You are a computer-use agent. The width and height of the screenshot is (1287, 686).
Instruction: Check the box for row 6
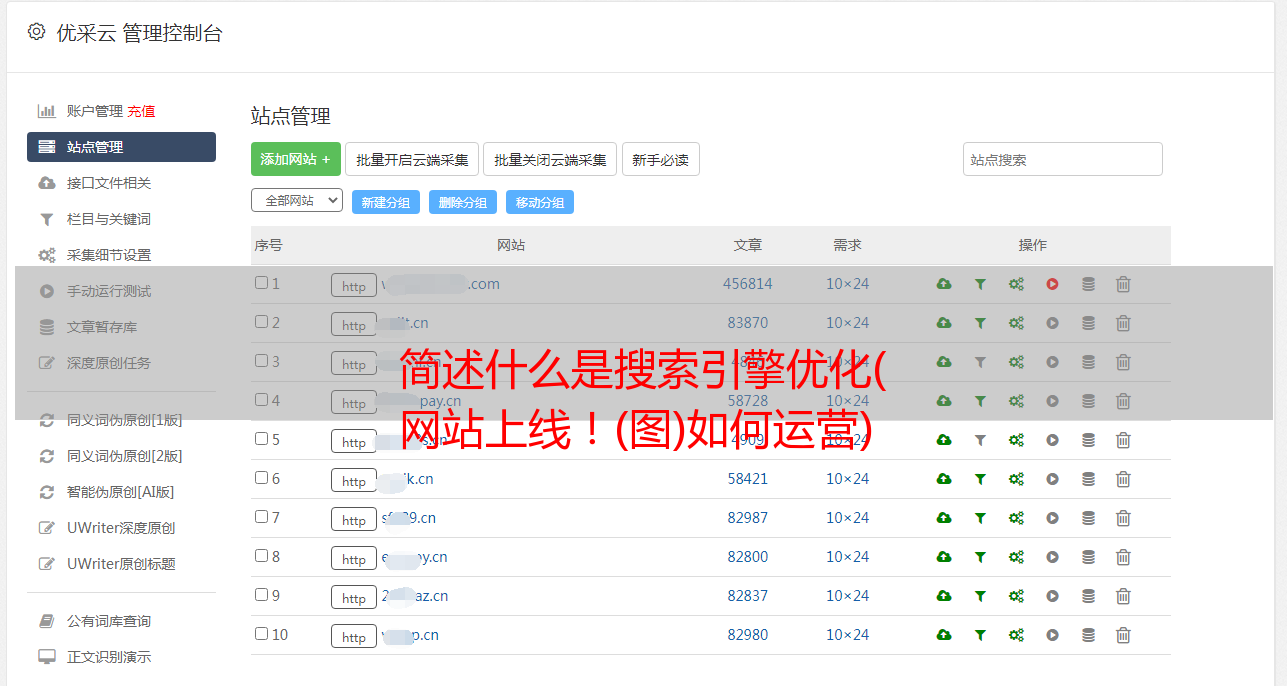tap(261, 478)
